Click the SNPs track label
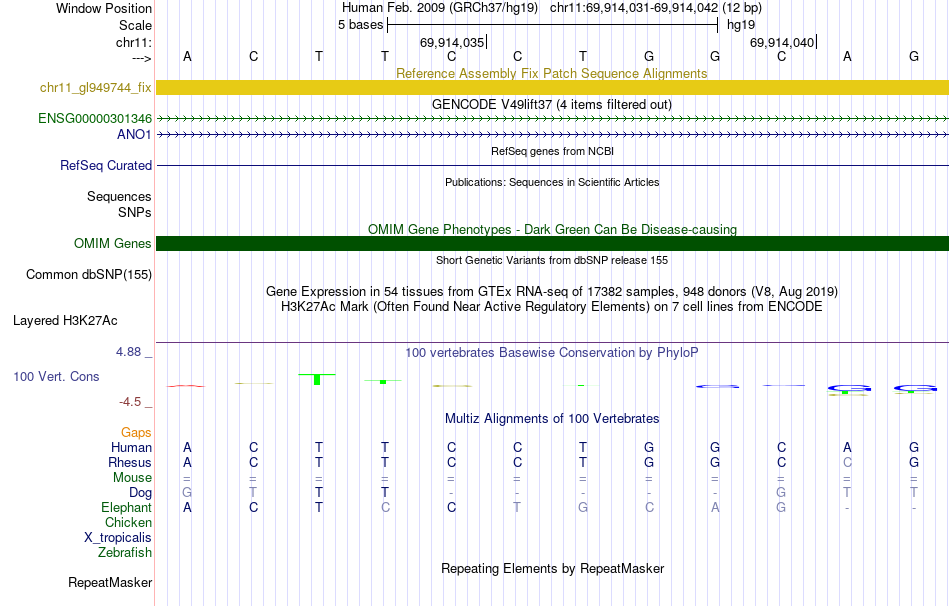The image size is (950, 606). coord(135,213)
